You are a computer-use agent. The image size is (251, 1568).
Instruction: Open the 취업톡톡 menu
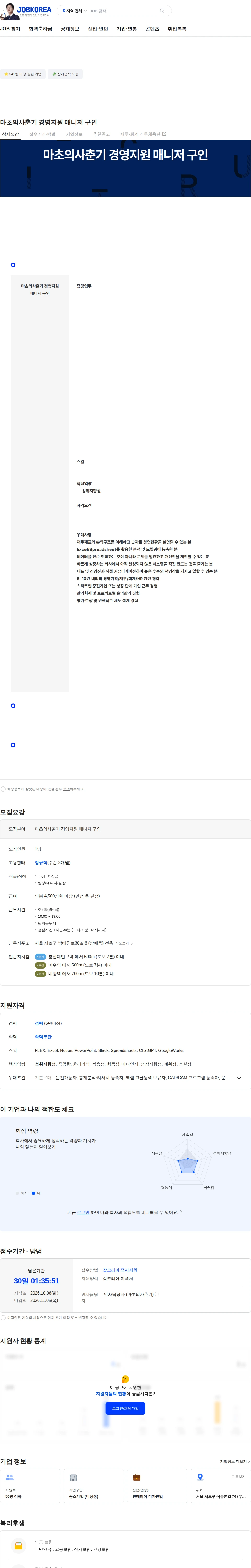click(x=177, y=29)
